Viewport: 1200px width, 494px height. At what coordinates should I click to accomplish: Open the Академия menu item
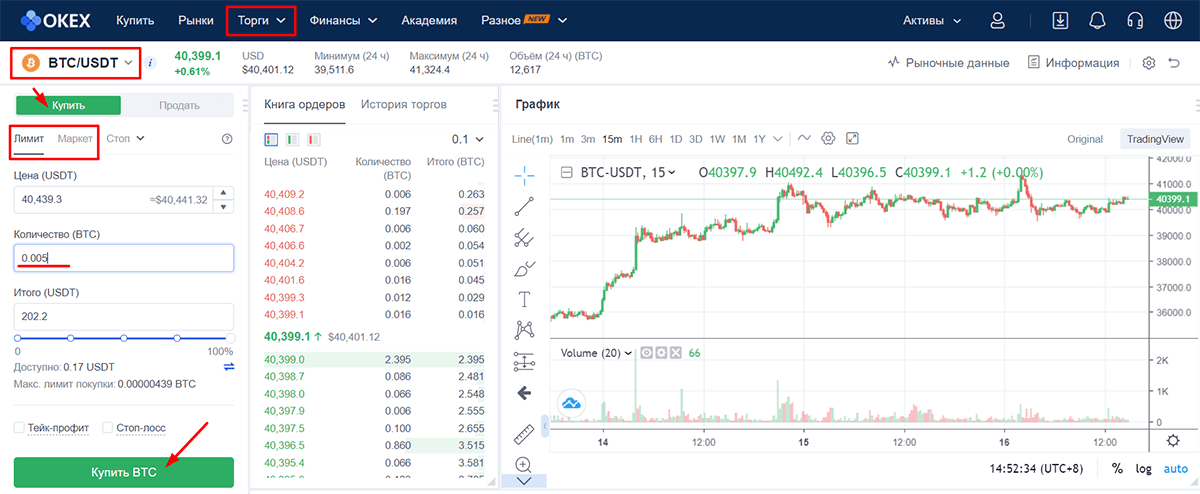[429, 20]
